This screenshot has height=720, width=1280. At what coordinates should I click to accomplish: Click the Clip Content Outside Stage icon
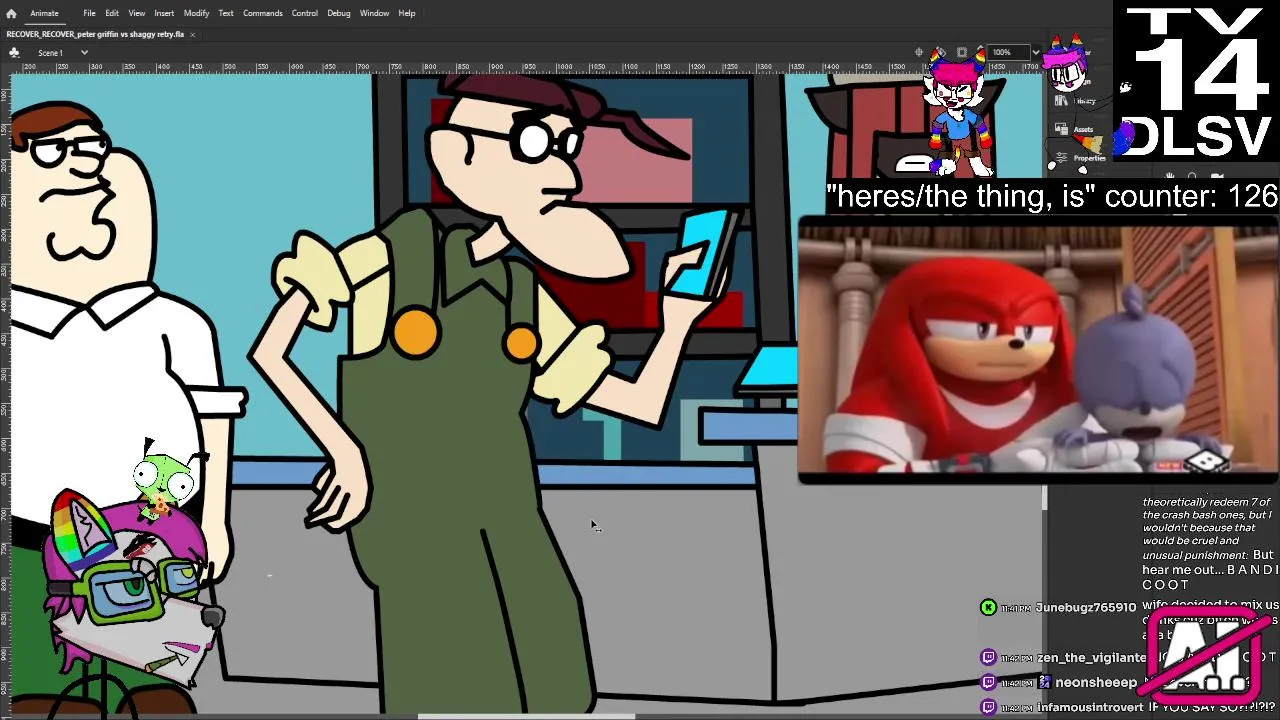(x=961, y=52)
